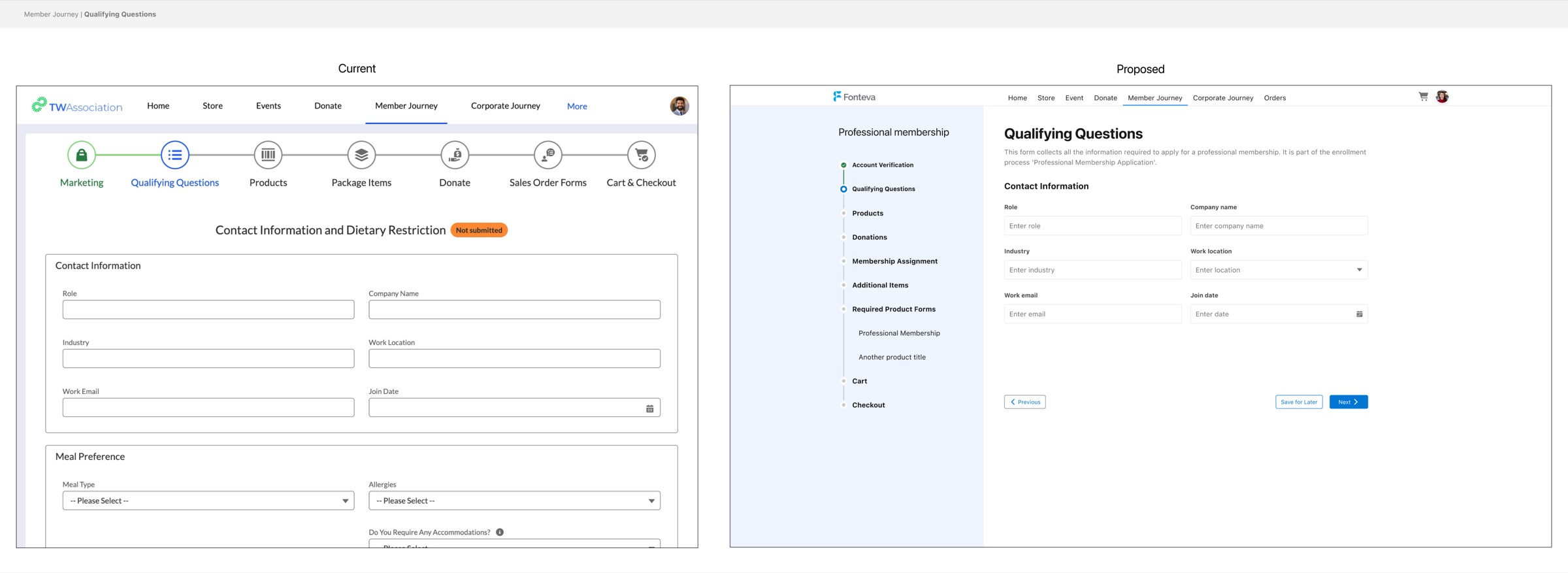Image resolution: width=1568 pixels, height=573 pixels.
Task: Click the info icon beside Do You Require Any Accommodations
Action: point(500,532)
